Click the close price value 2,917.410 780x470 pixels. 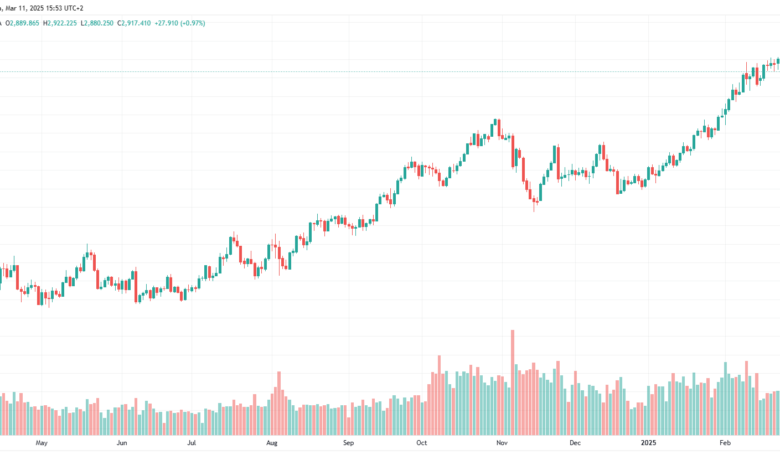click(x=136, y=23)
